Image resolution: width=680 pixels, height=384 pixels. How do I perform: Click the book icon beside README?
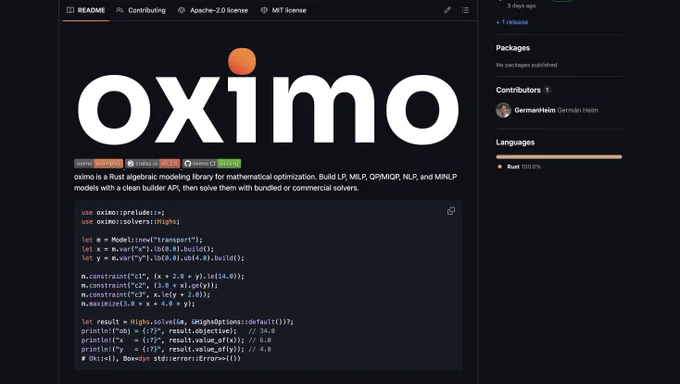70,10
